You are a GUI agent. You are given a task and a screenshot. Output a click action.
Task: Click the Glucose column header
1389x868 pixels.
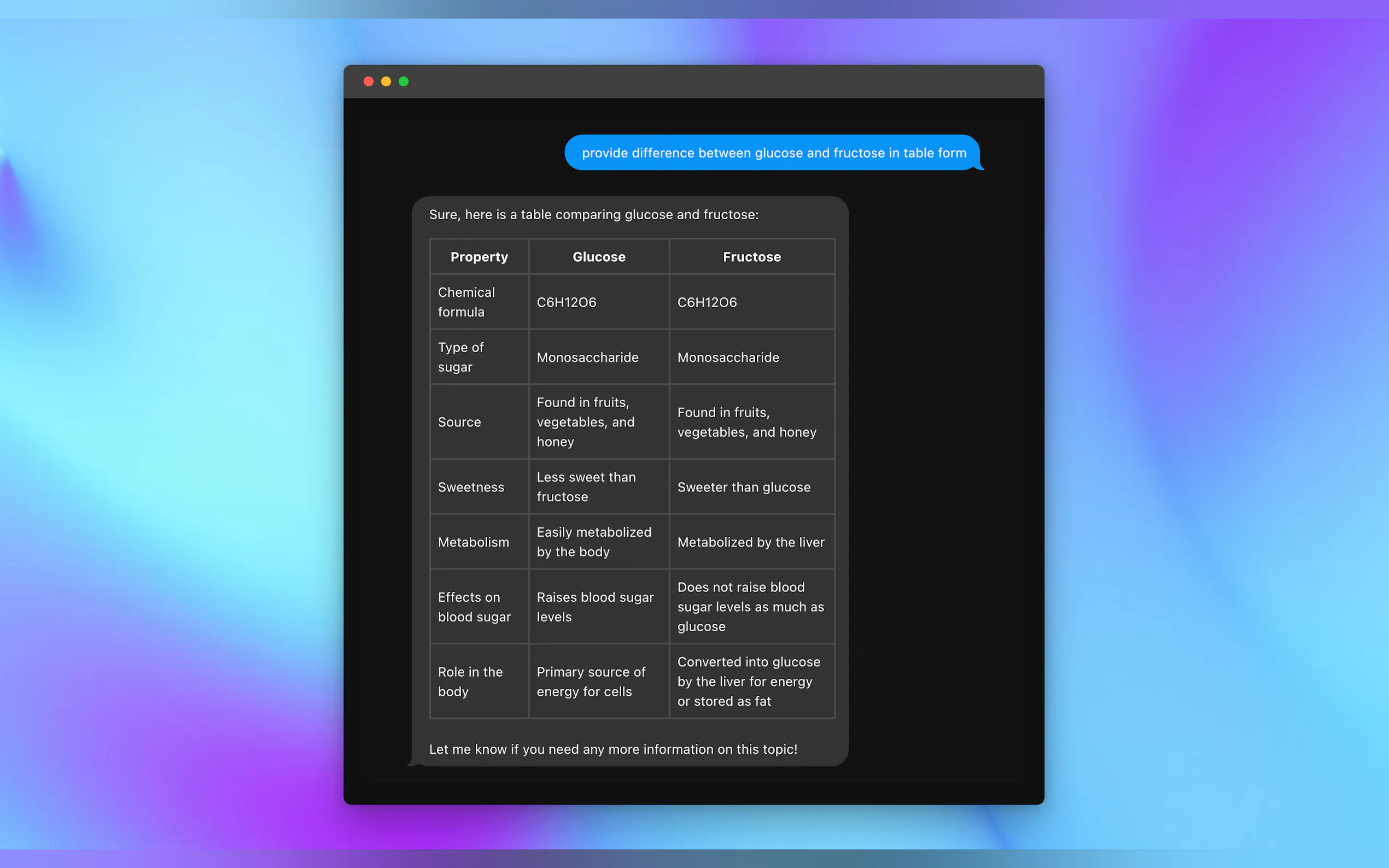coord(598,256)
